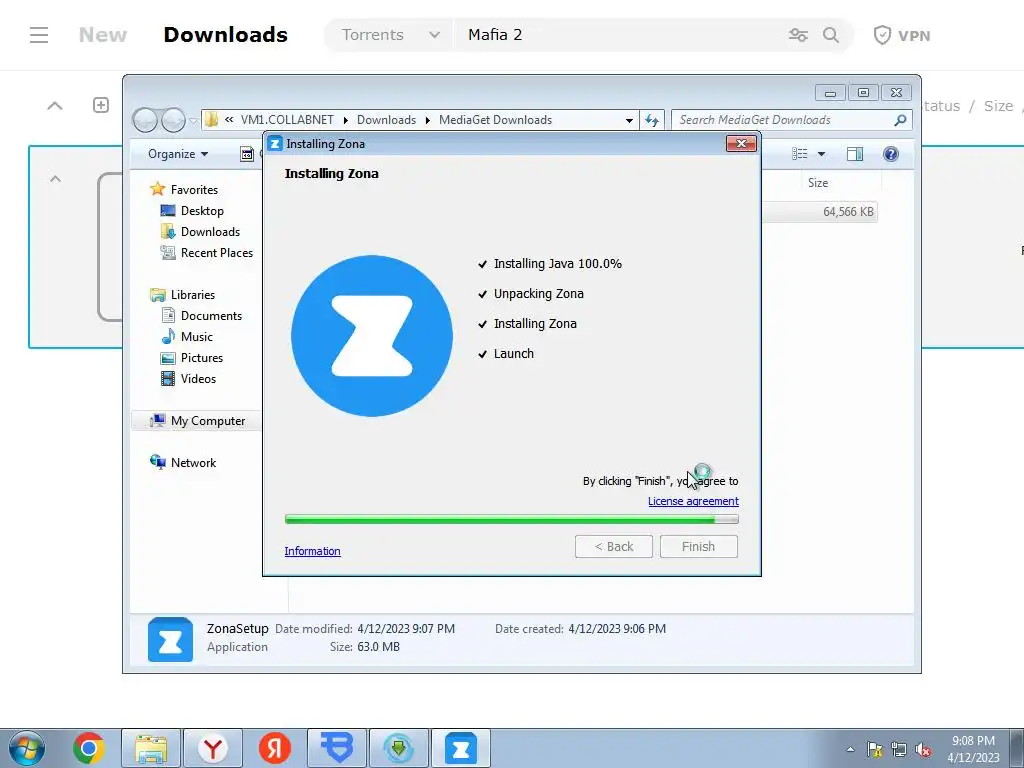This screenshot has width=1024, height=768.
Task: Click the volume muted tray icon
Action: tap(923, 749)
